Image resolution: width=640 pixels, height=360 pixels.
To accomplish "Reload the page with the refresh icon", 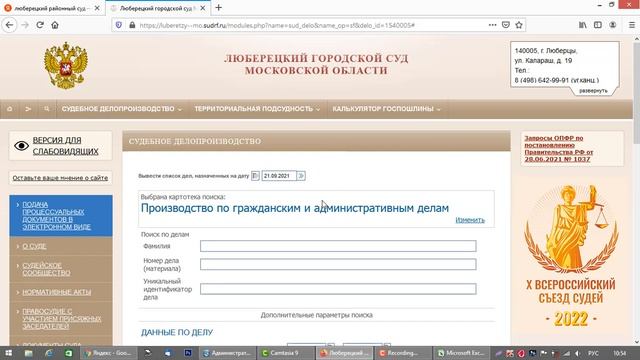I will (x=40, y=25).
